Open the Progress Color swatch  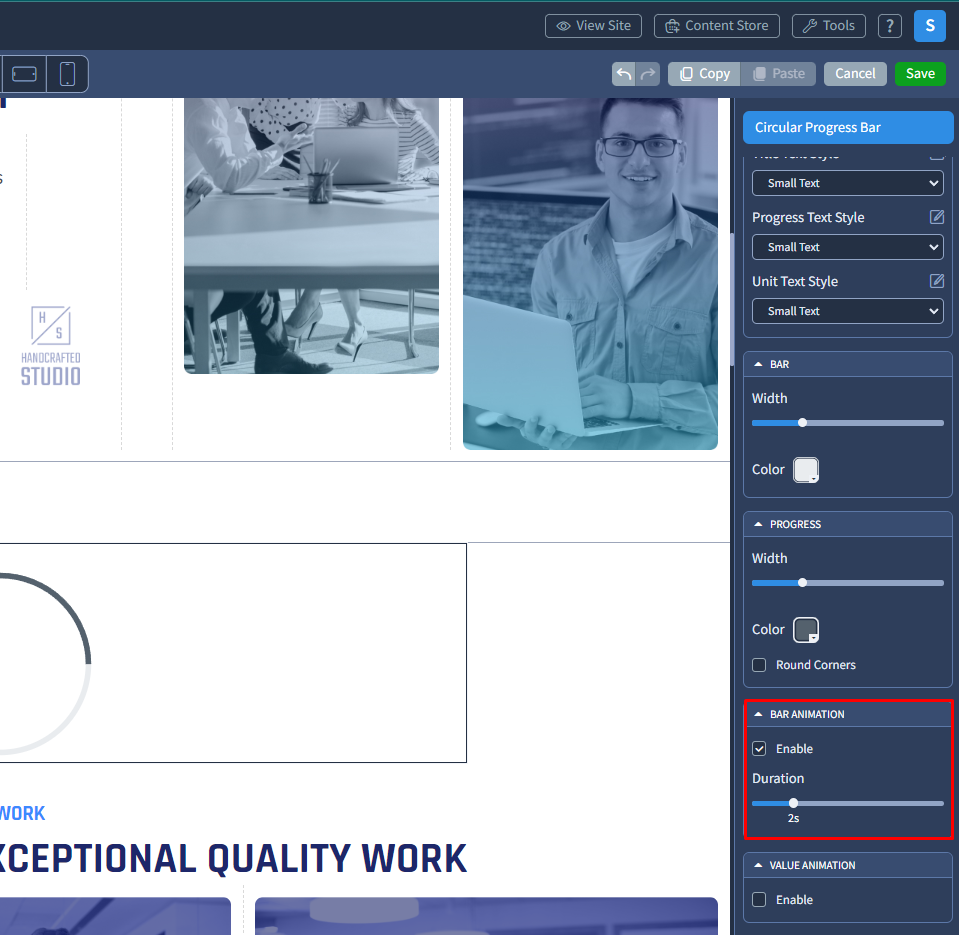pos(805,630)
